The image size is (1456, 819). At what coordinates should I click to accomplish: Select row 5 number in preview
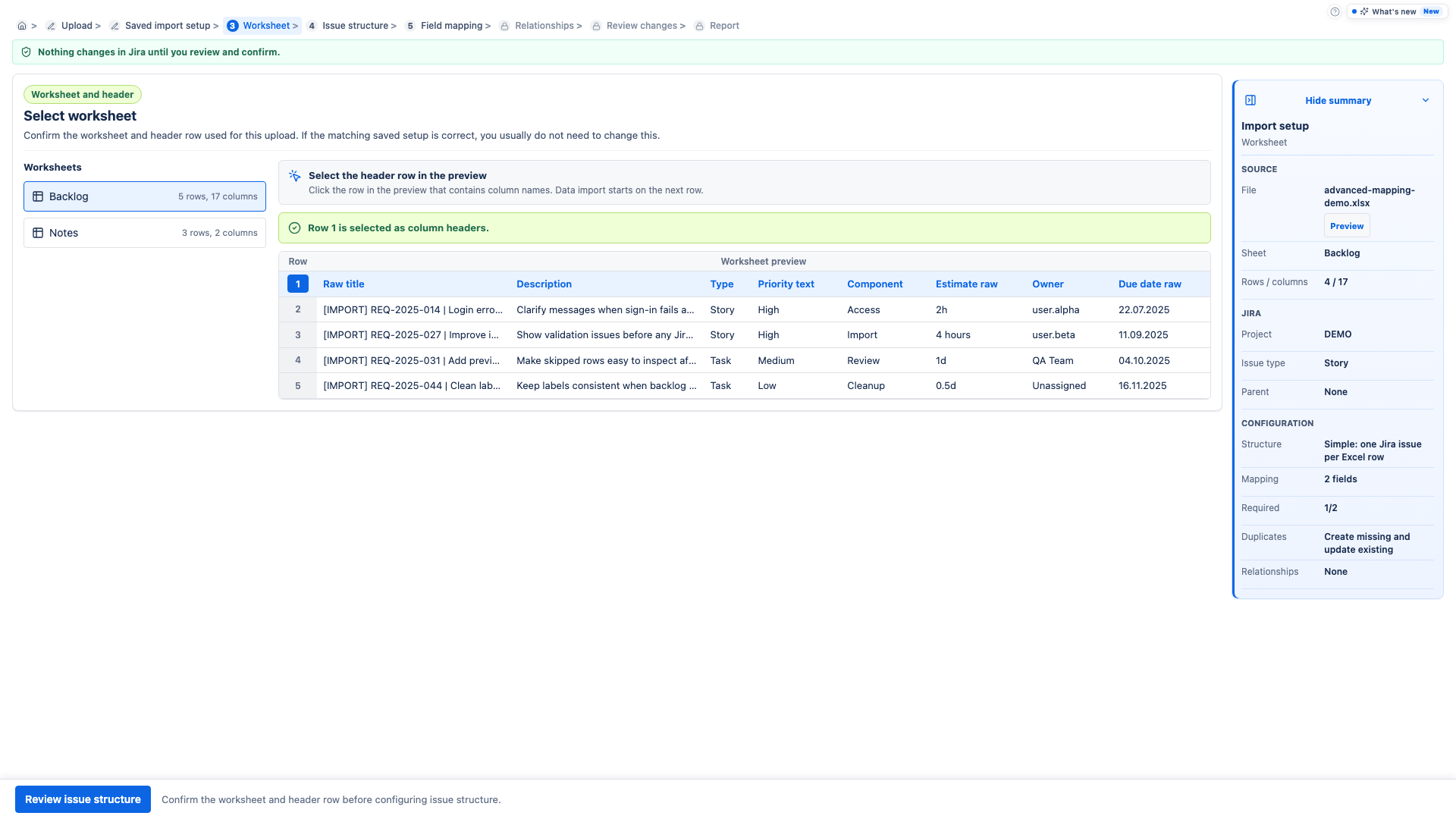298,385
